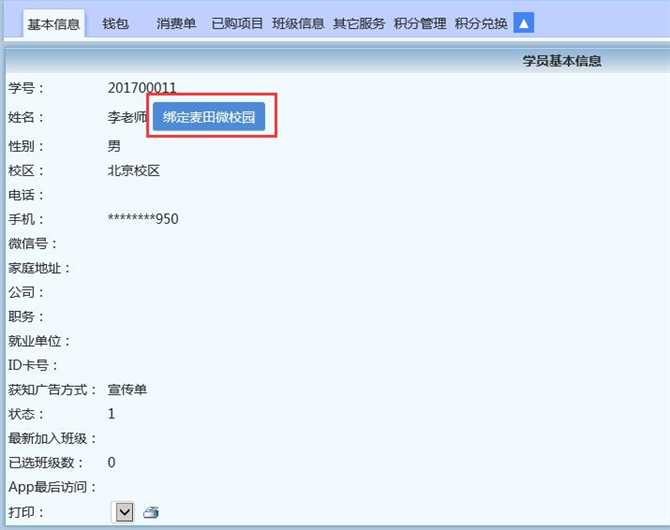Click the campus value 北京校区

pyautogui.click(x=134, y=171)
